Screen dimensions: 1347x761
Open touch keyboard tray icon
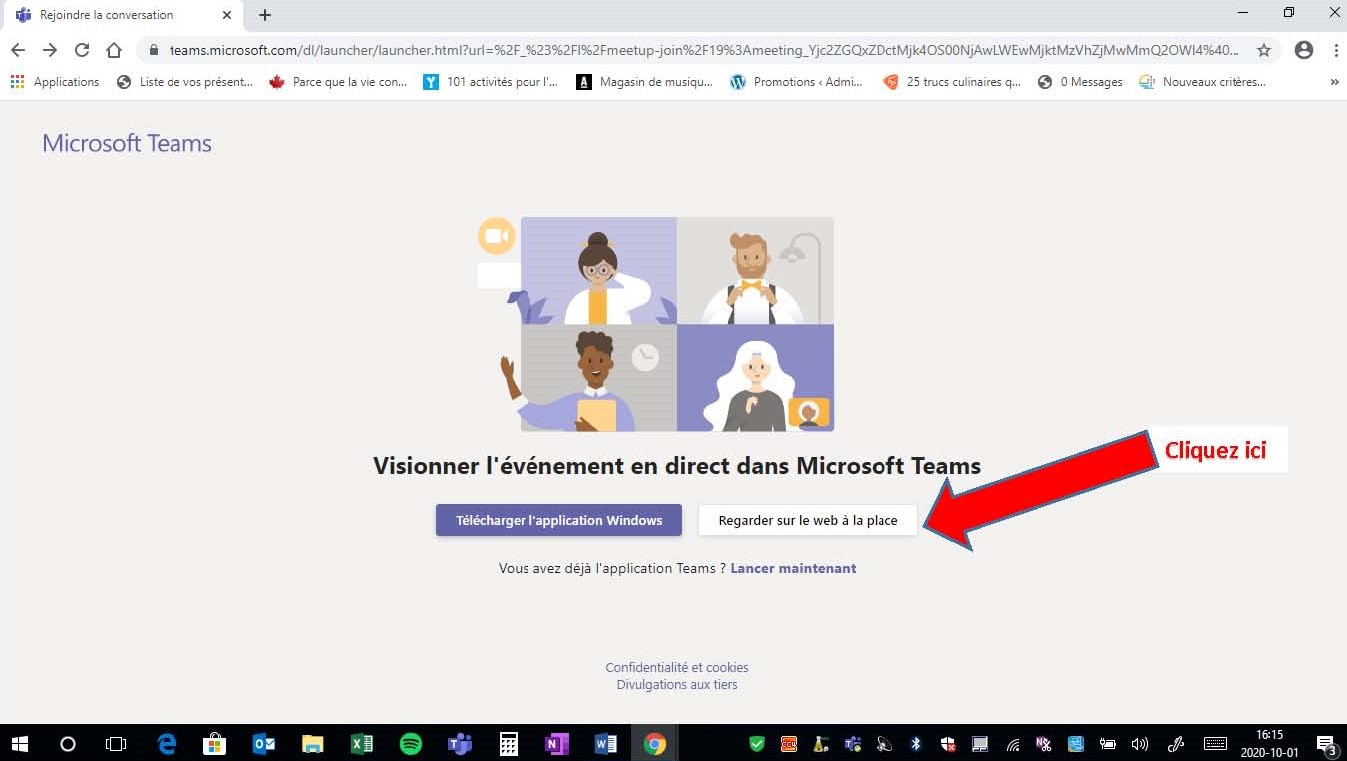pos(1215,744)
